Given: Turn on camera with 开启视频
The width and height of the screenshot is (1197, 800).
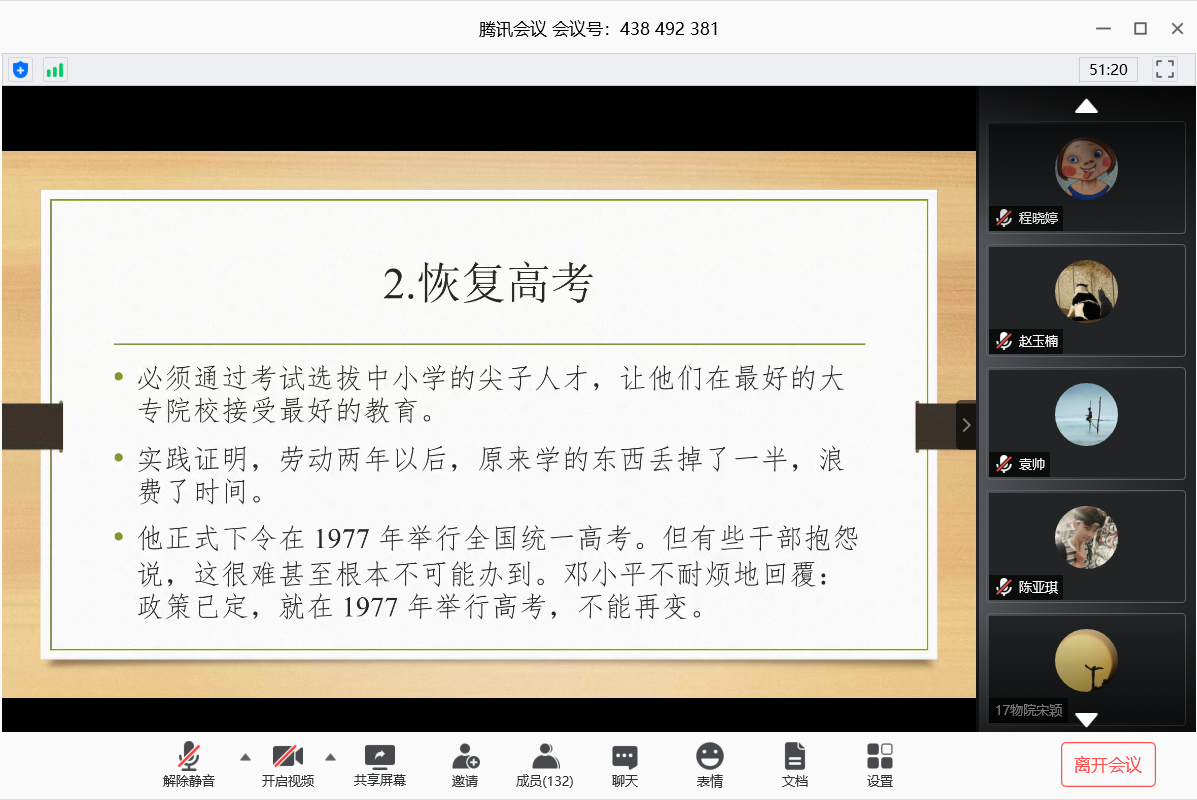Looking at the screenshot, I should coord(288,766).
